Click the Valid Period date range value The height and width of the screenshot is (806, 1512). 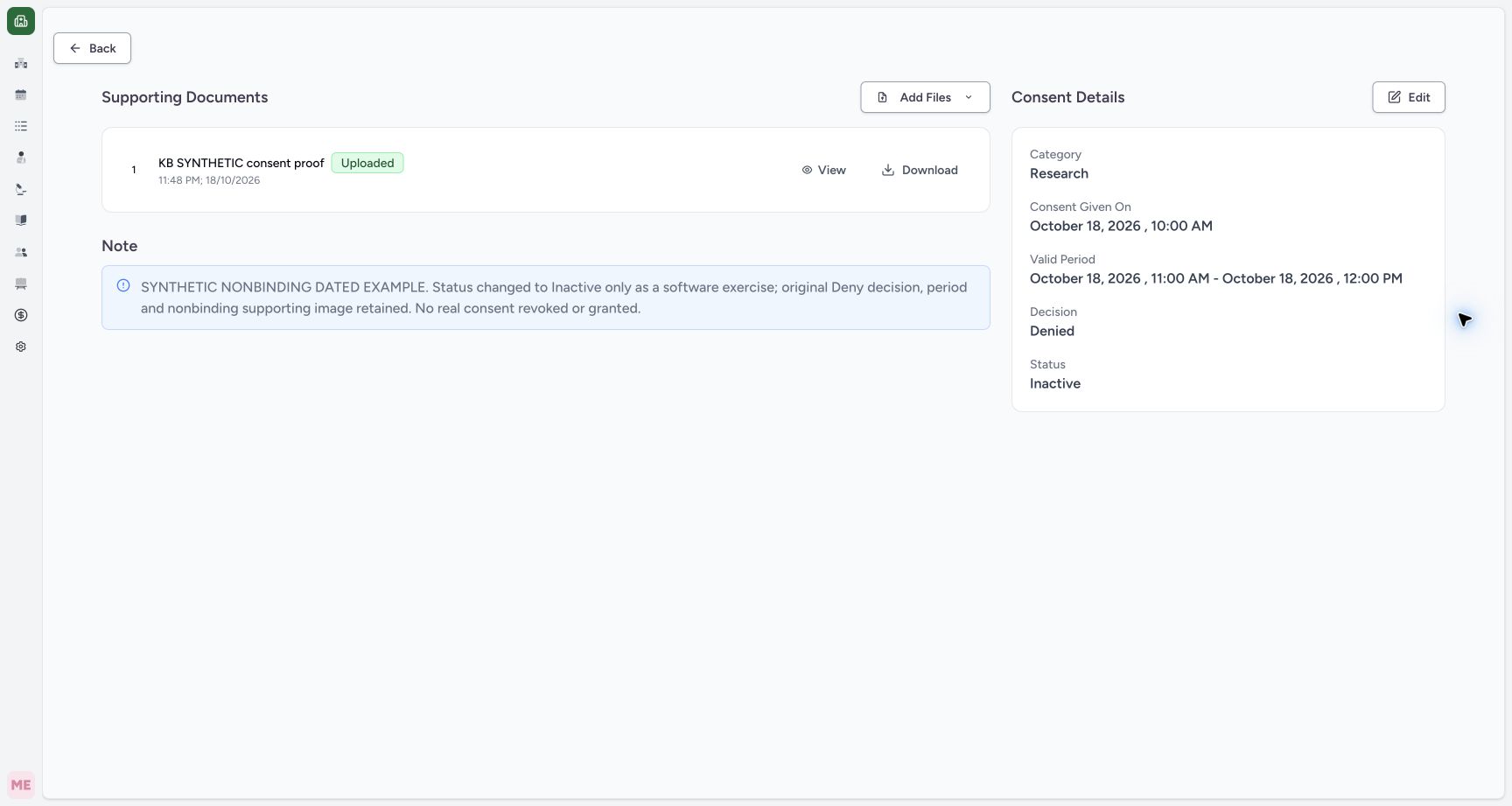tap(1215, 278)
